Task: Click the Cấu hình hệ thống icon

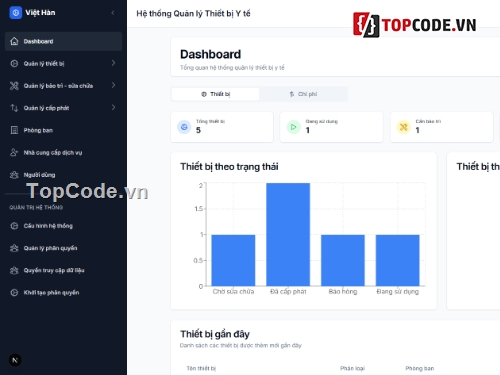Action: coord(14,226)
